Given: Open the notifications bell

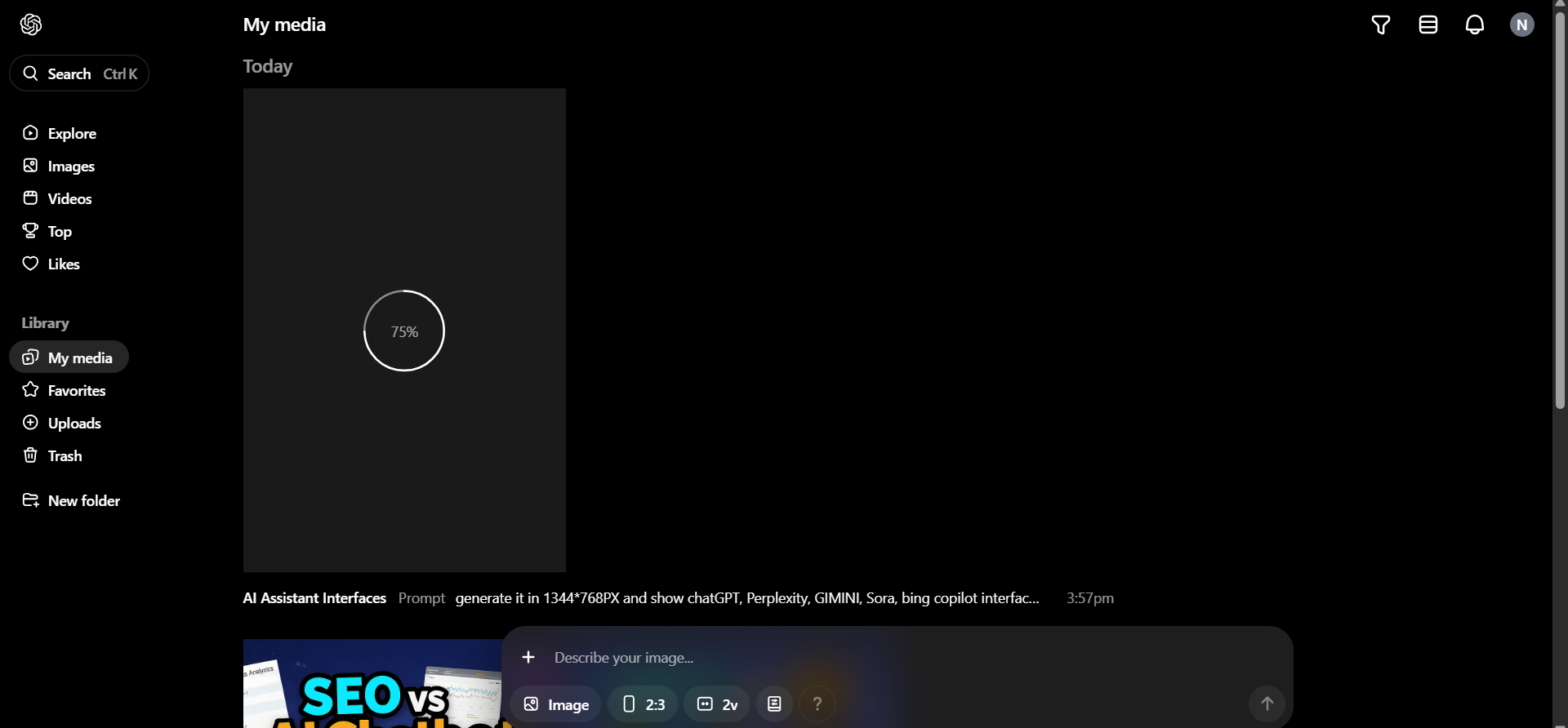Looking at the screenshot, I should pyautogui.click(x=1474, y=25).
